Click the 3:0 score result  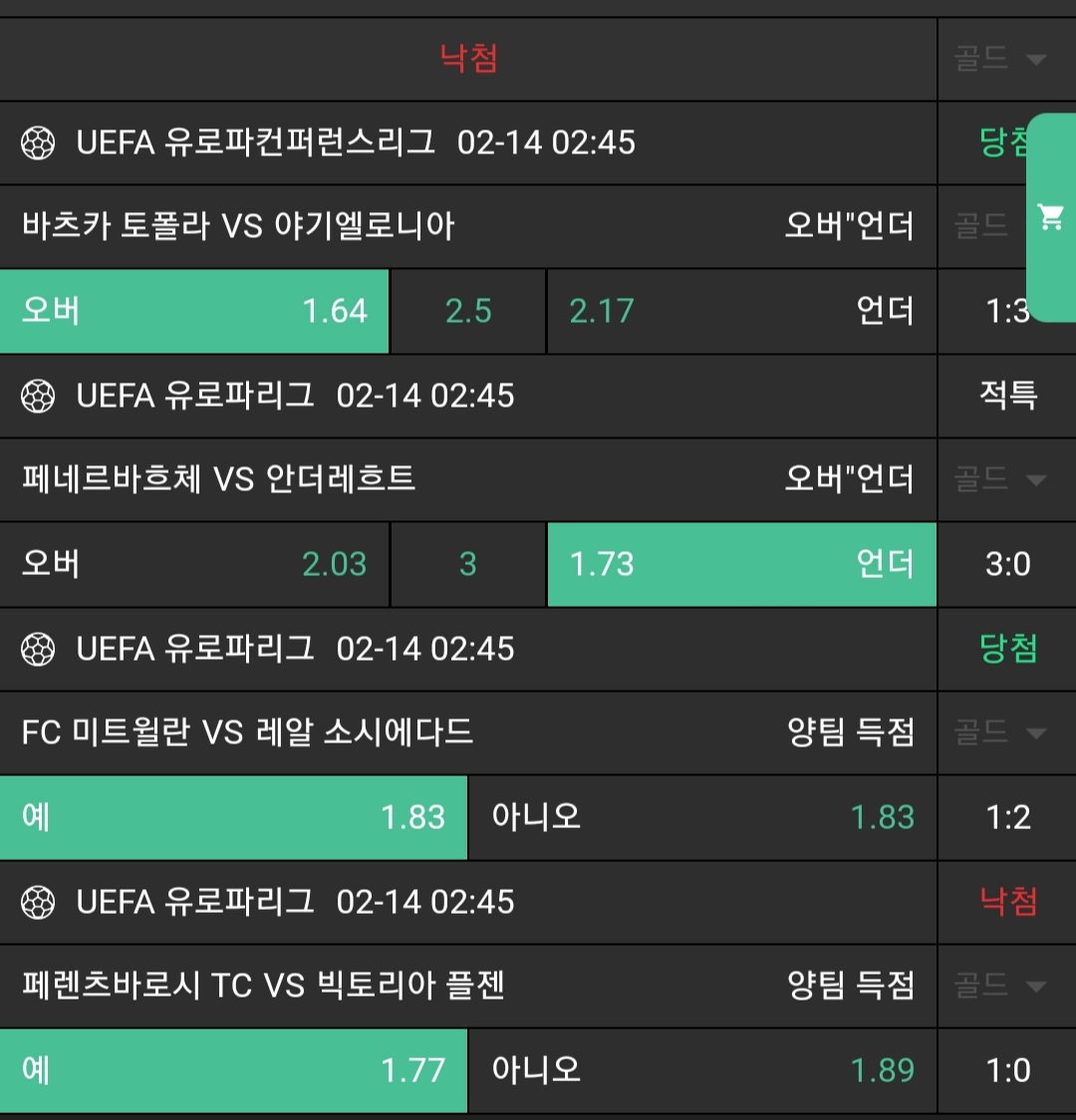click(1007, 564)
